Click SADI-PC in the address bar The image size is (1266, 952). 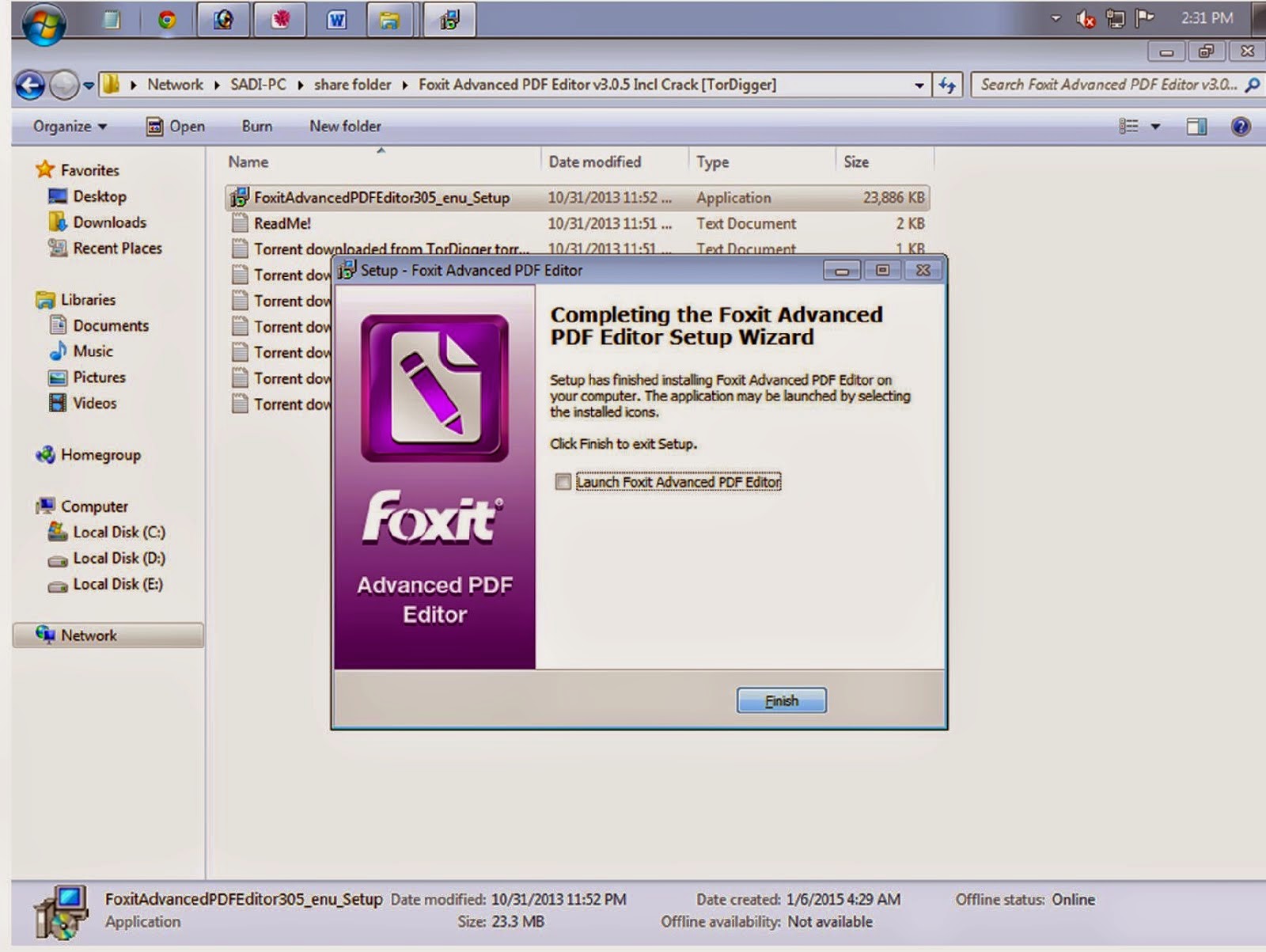pos(258,85)
